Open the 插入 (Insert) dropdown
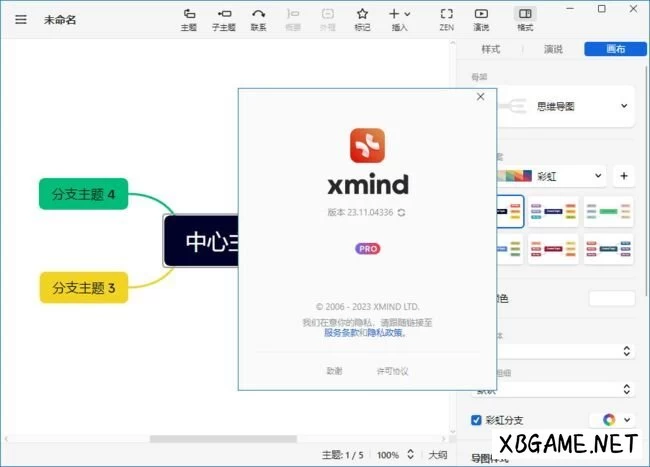 pos(400,15)
